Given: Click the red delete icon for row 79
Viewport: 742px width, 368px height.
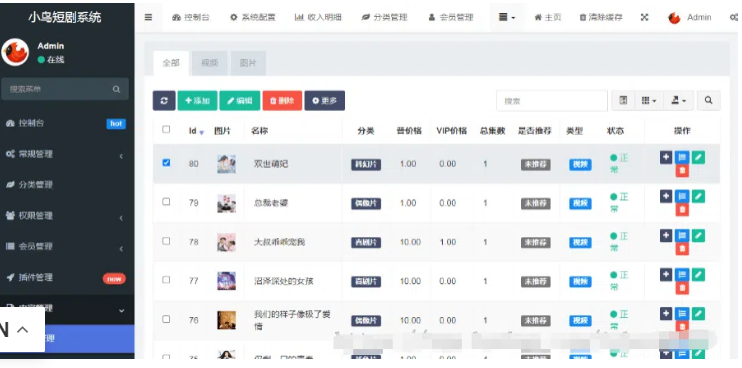Looking at the screenshot, I should pos(682,210).
